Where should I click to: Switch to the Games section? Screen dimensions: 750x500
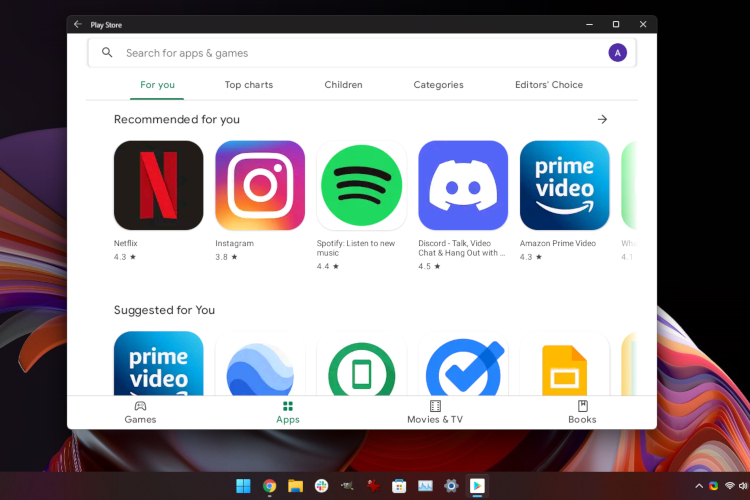click(x=140, y=412)
